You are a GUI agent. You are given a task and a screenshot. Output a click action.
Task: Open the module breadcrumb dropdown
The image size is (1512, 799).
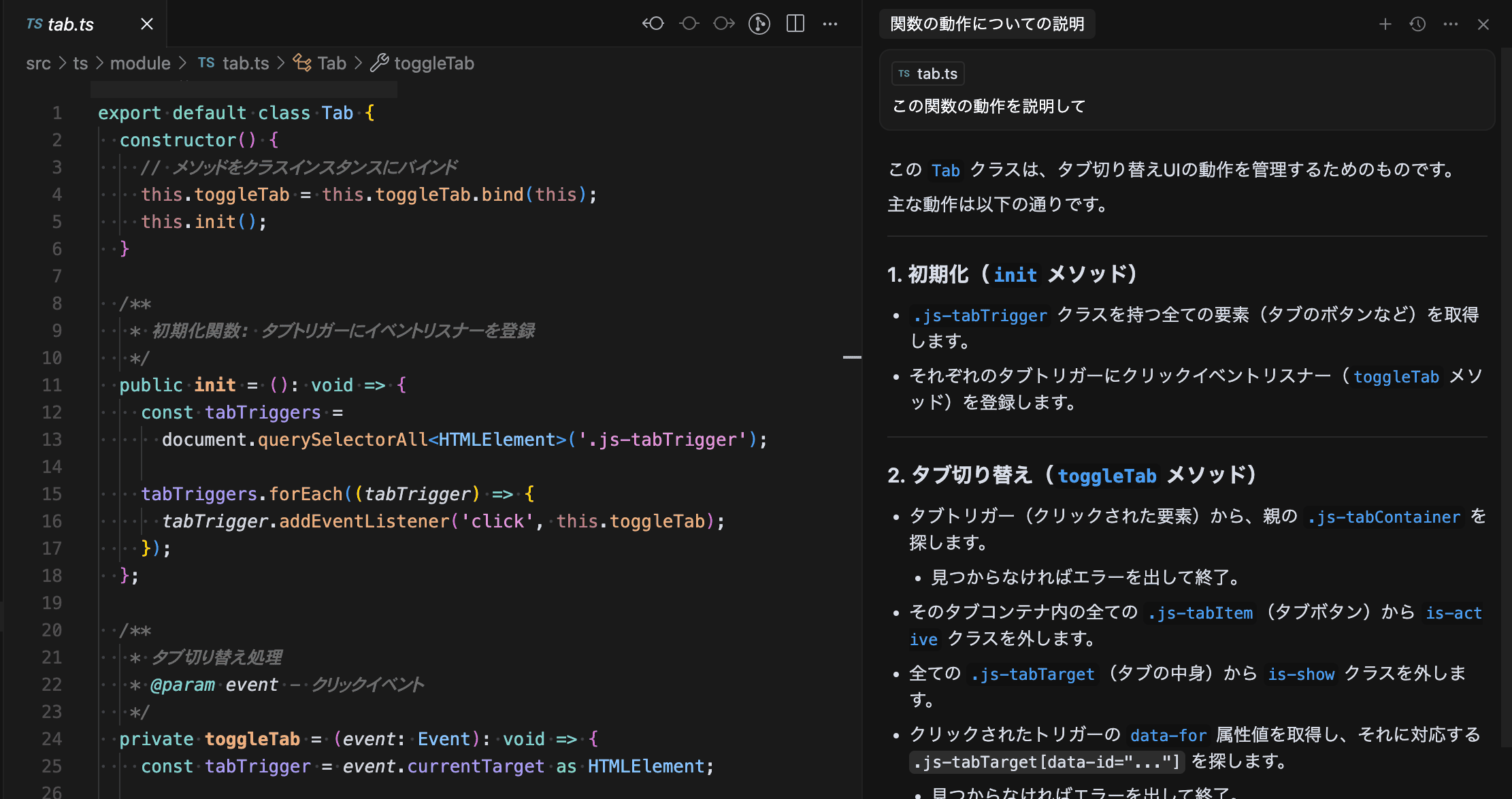point(140,63)
